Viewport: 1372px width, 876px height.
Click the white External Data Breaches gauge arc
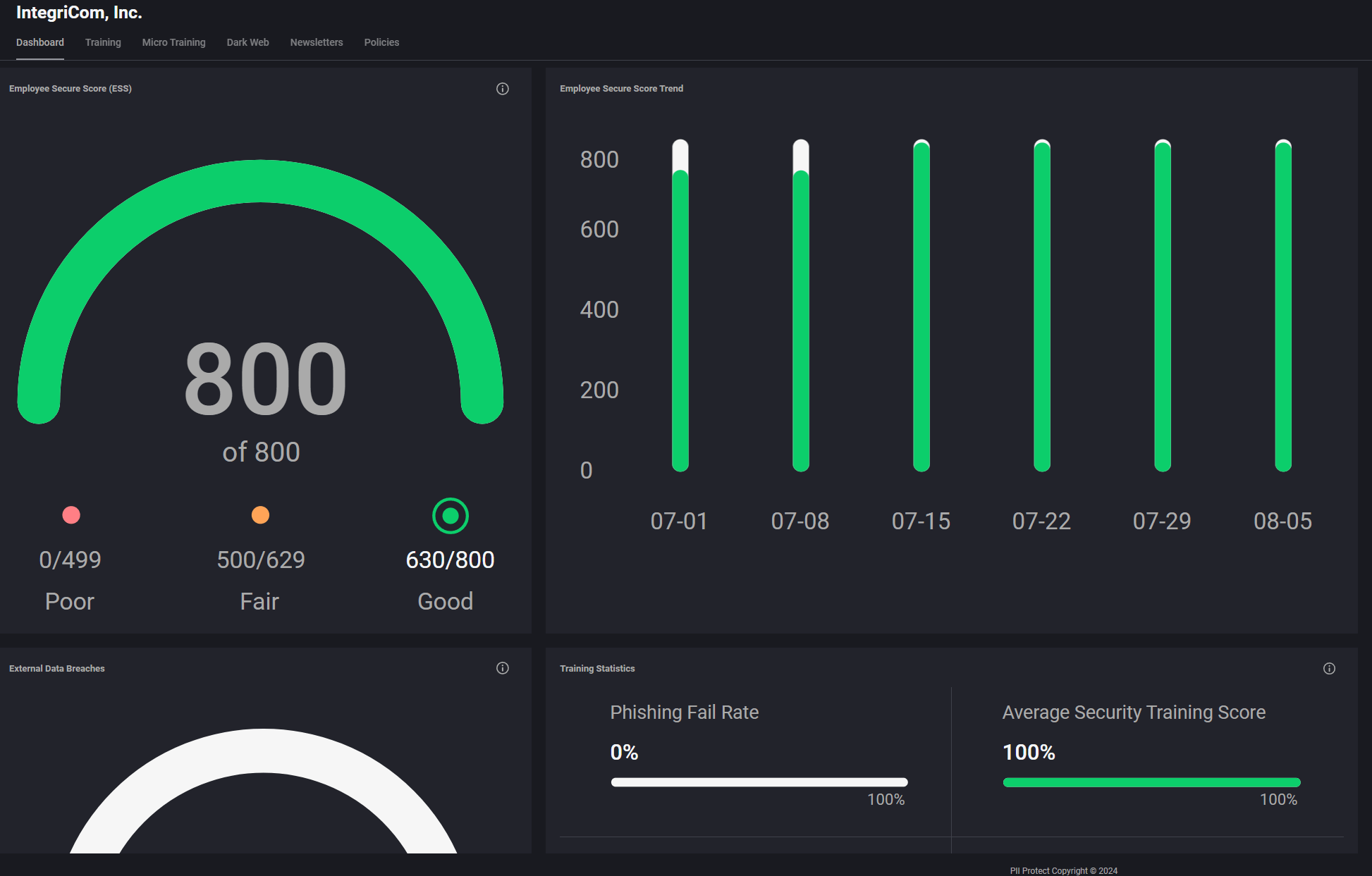pos(262,751)
